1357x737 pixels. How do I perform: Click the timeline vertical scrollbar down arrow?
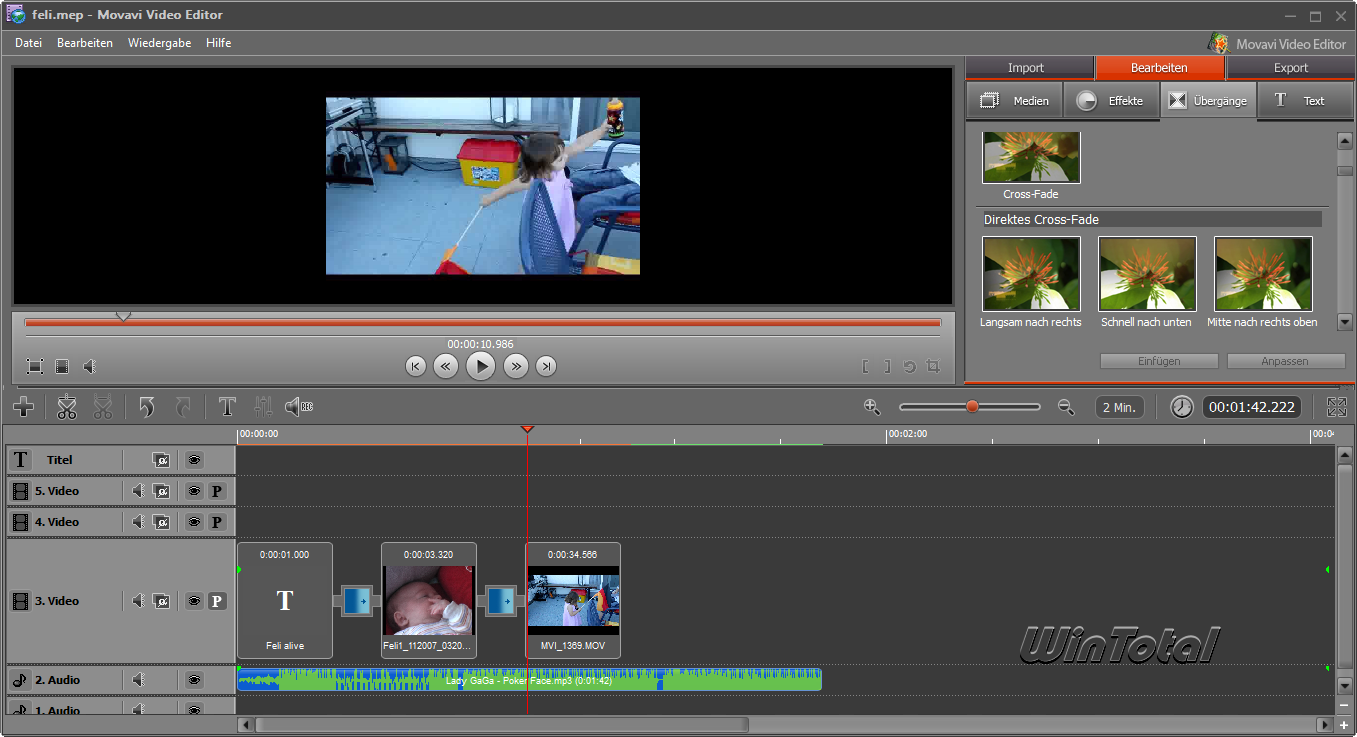point(1345,686)
